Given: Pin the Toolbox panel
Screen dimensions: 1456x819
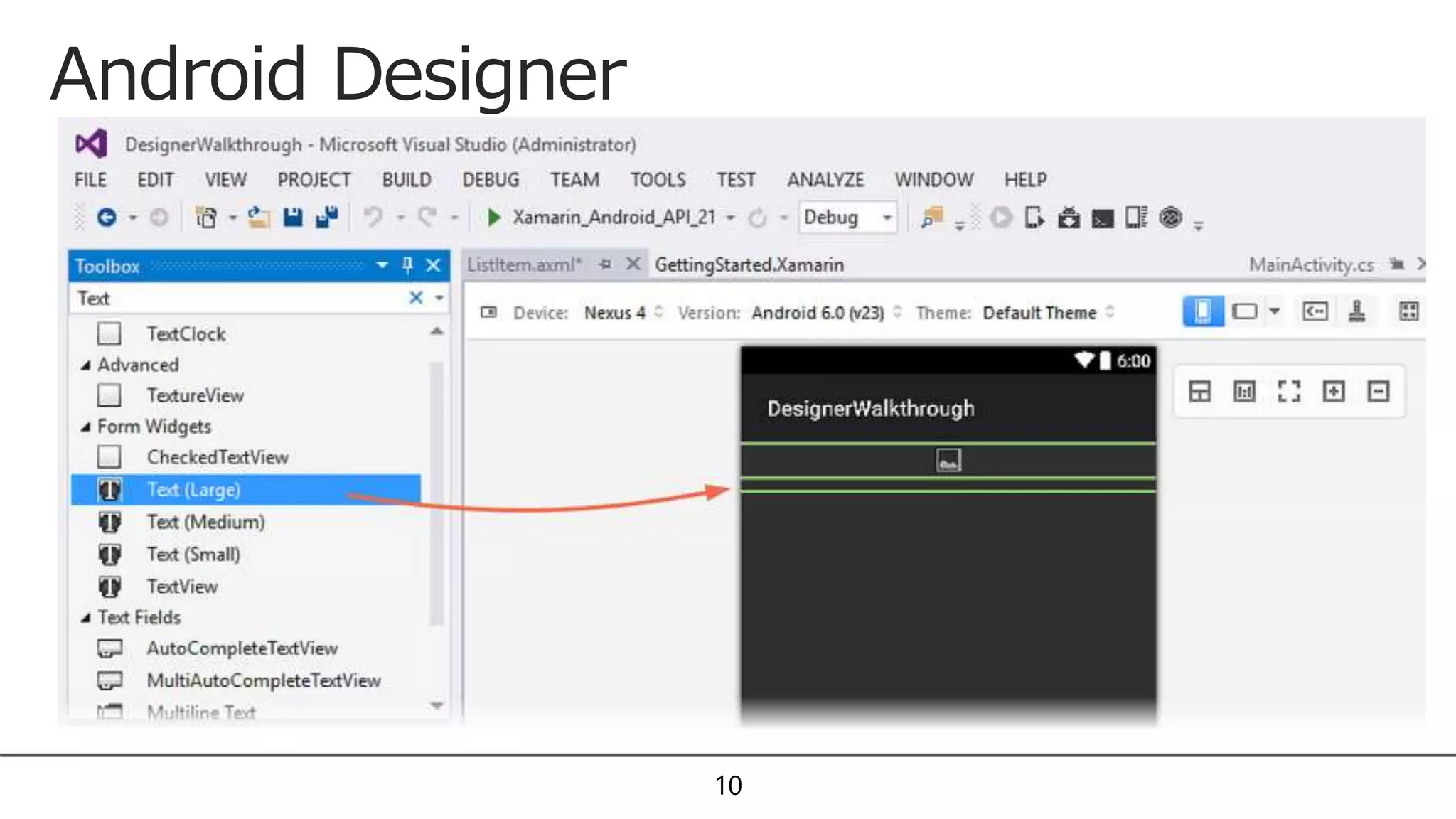Looking at the screenshot, I should pos(407,265).
